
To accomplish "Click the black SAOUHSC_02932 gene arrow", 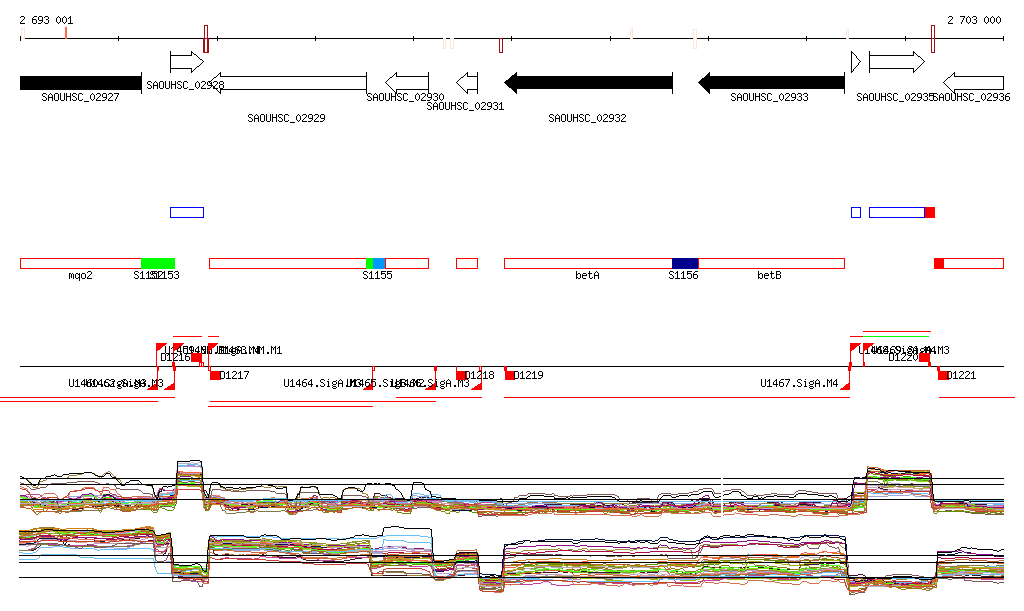I will pos(588,83).
